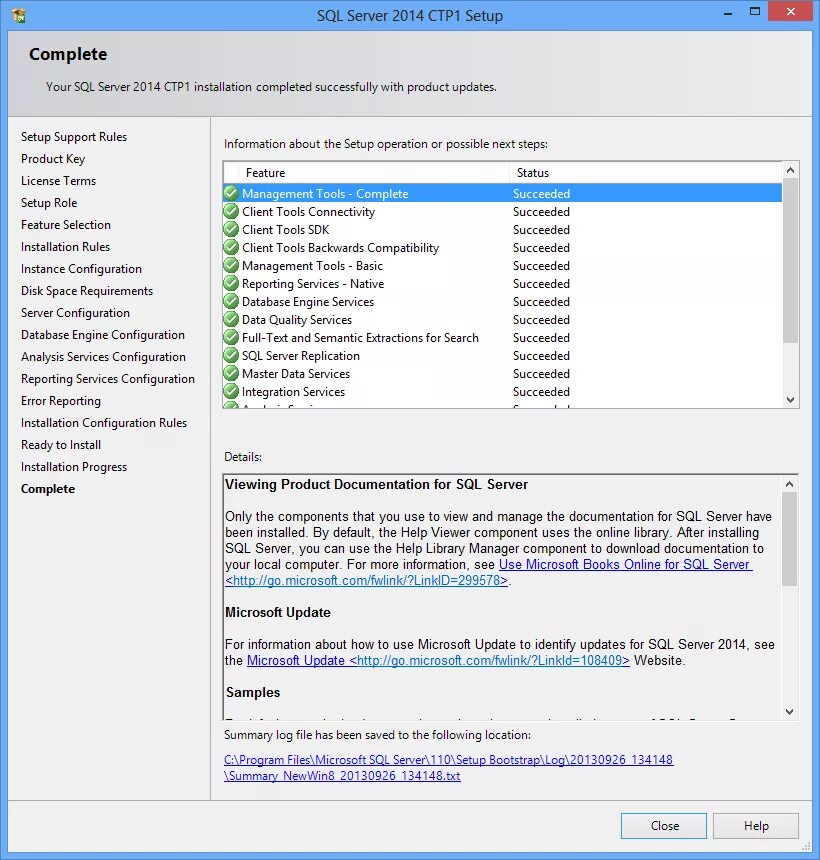820x860 pixels.
Task: Click the Status column header
Action: (645, 173)
